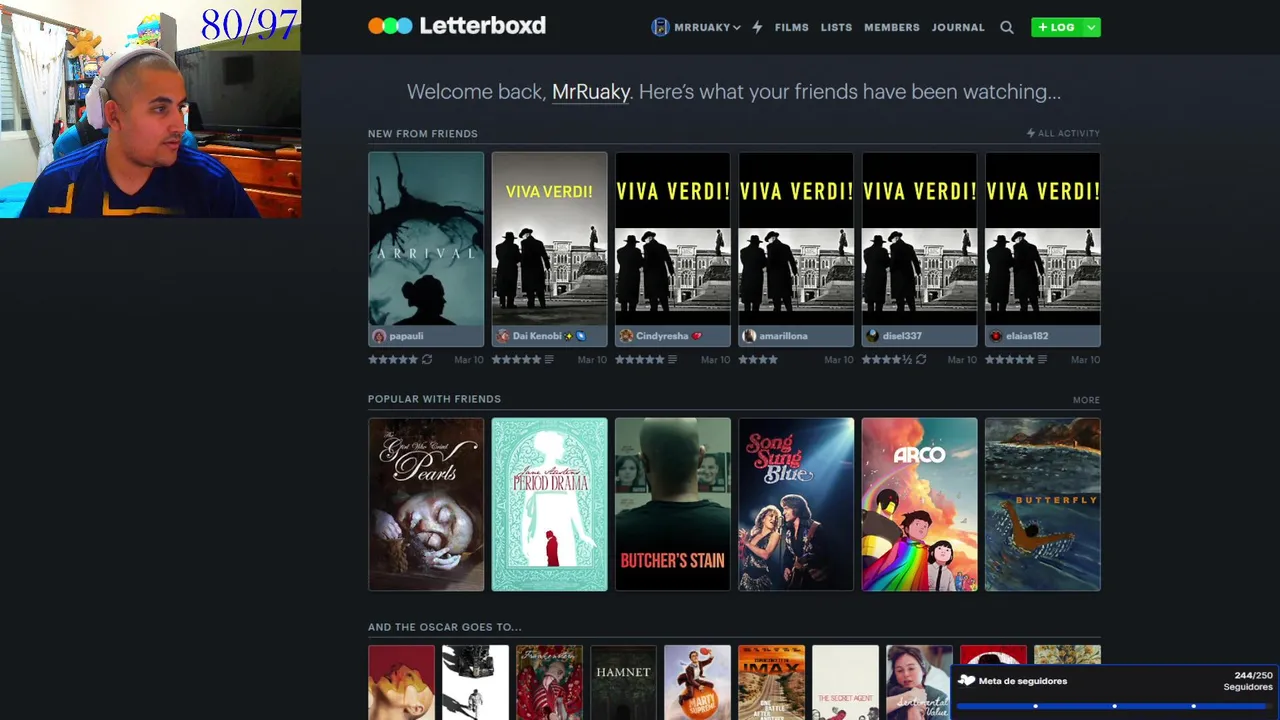Open elaias182's avatar
The height and width of the screenshot is (720, 1280).
995,336
